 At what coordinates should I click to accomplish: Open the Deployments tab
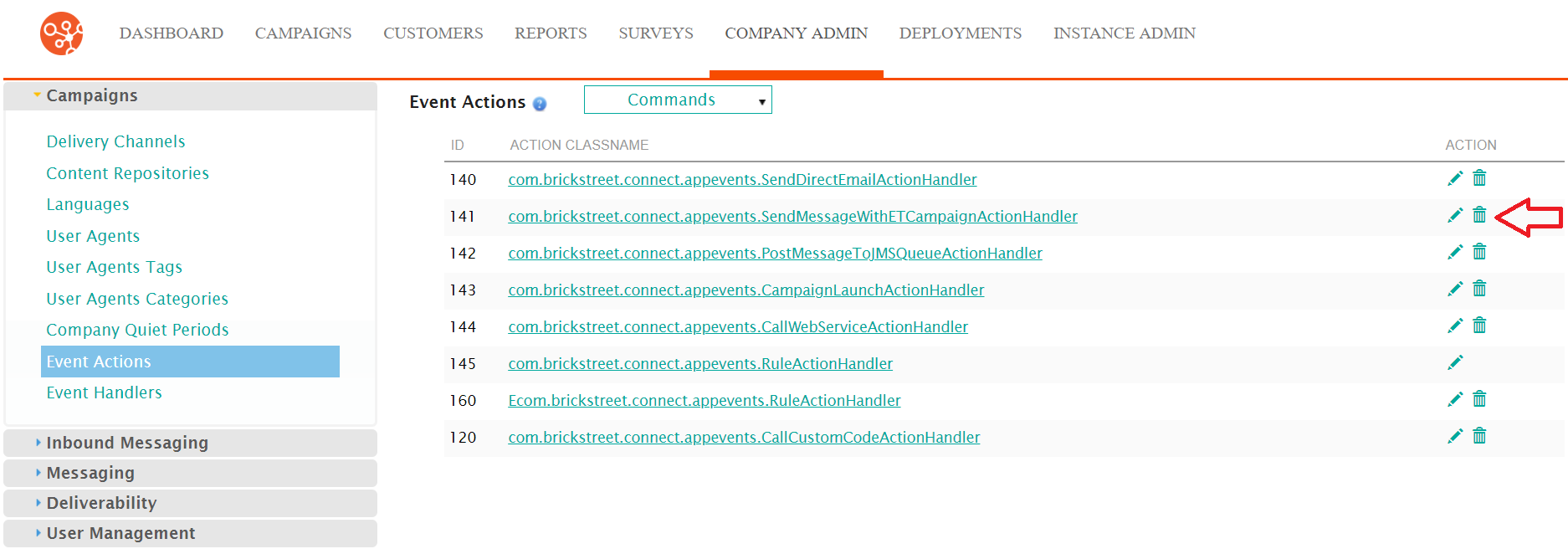click(960, 33)
